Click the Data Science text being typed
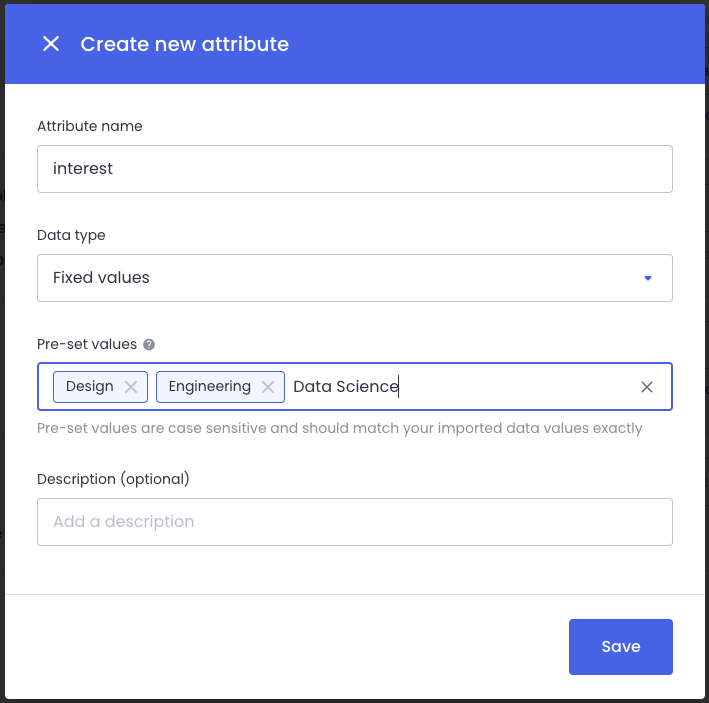Screen dimensions: 709x703 345,387
